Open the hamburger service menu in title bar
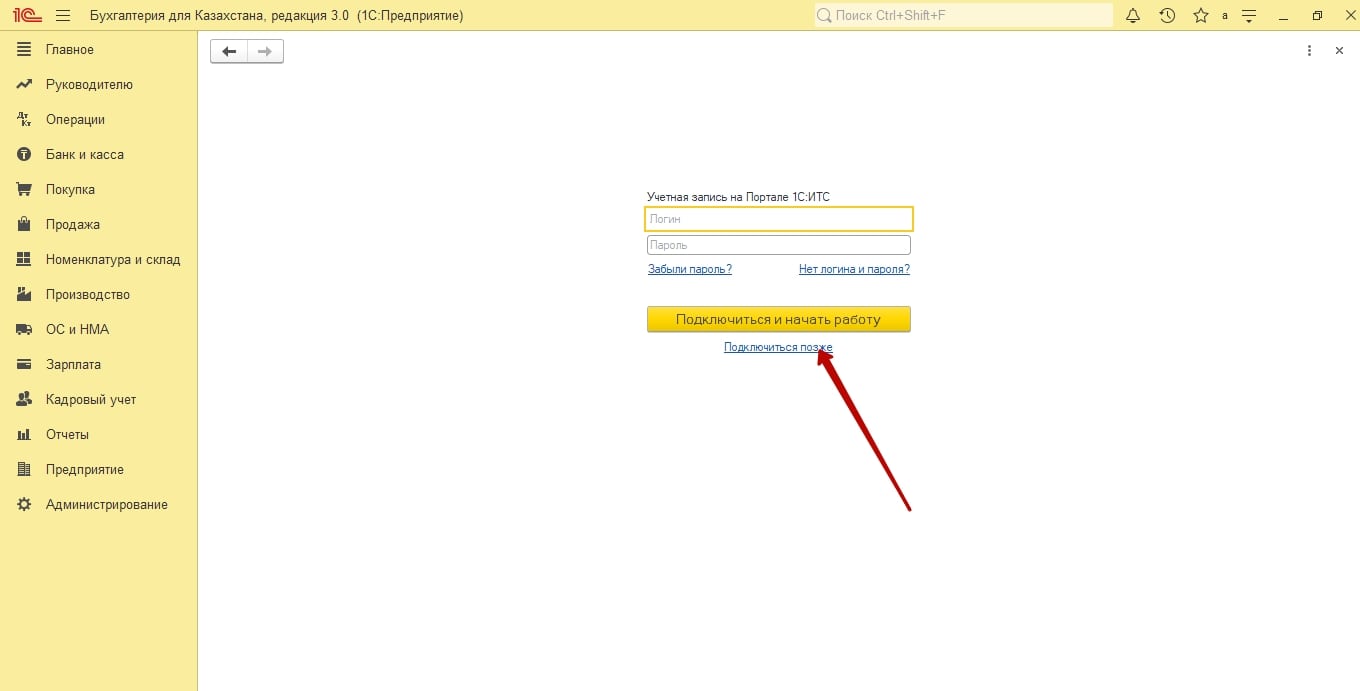The image size is (1360, 691). 63,16
